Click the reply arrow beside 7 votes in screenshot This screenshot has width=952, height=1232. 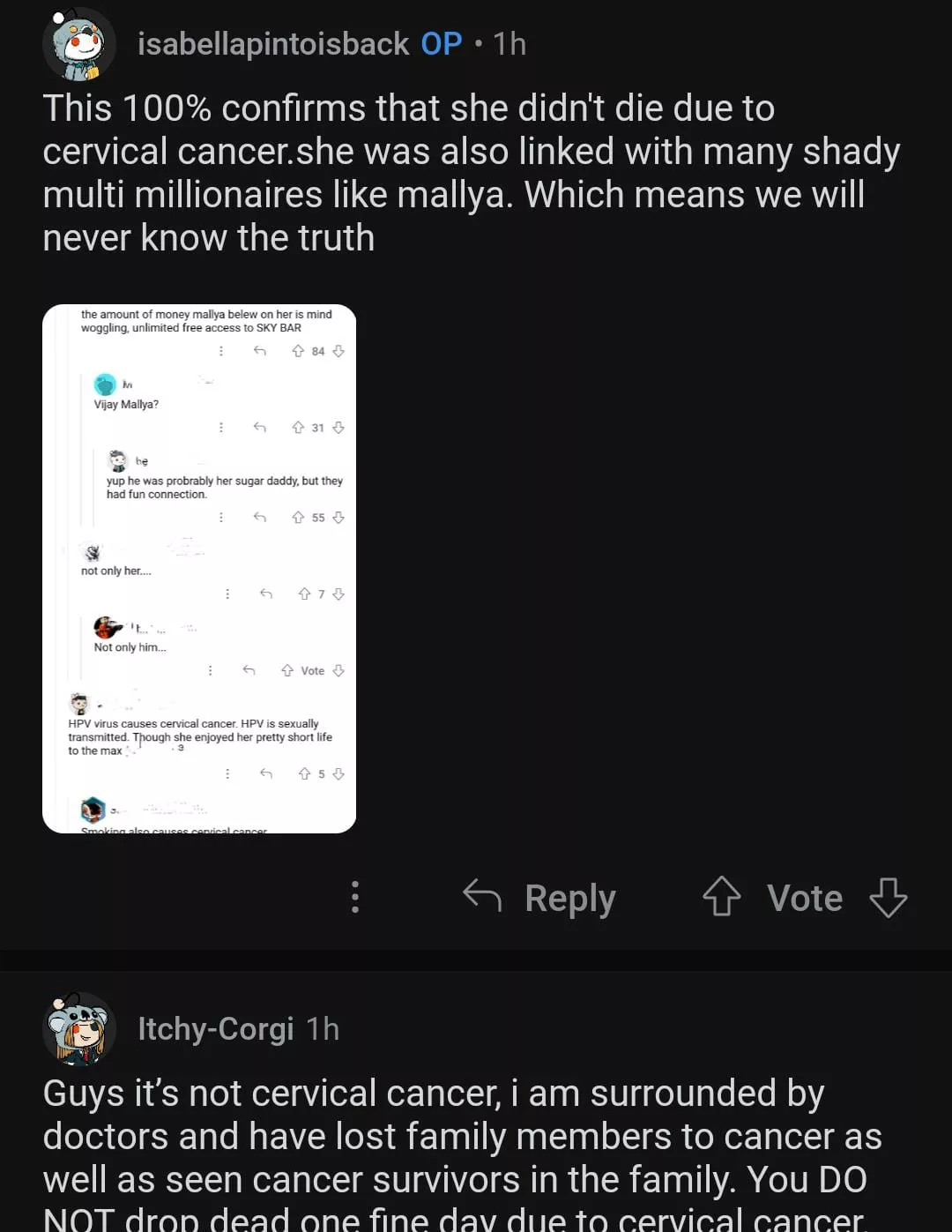[266, 594]
